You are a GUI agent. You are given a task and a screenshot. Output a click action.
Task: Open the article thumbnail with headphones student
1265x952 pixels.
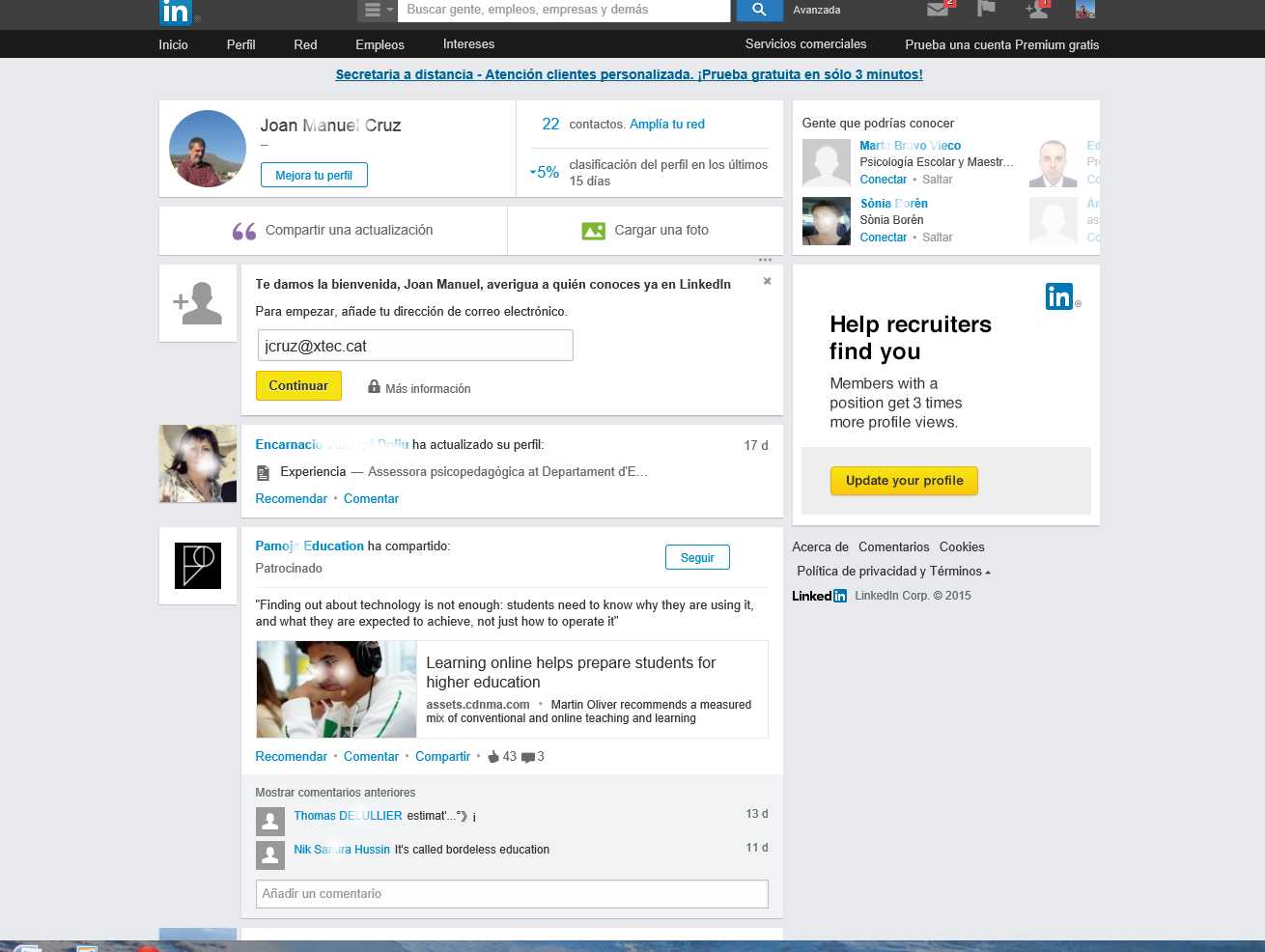click(x=336, y=689)
